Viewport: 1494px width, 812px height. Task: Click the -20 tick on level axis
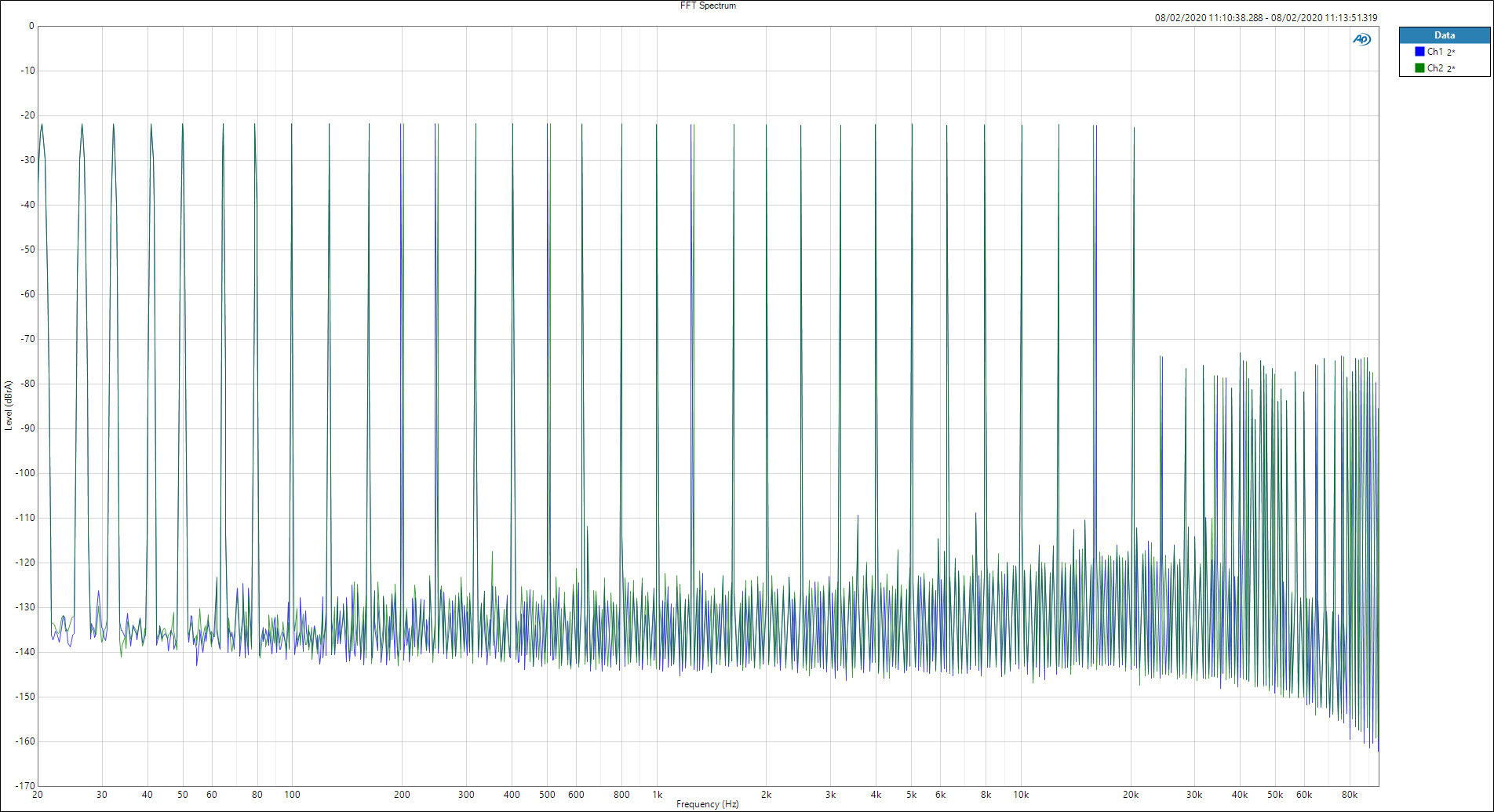click(x=27, y=115)
